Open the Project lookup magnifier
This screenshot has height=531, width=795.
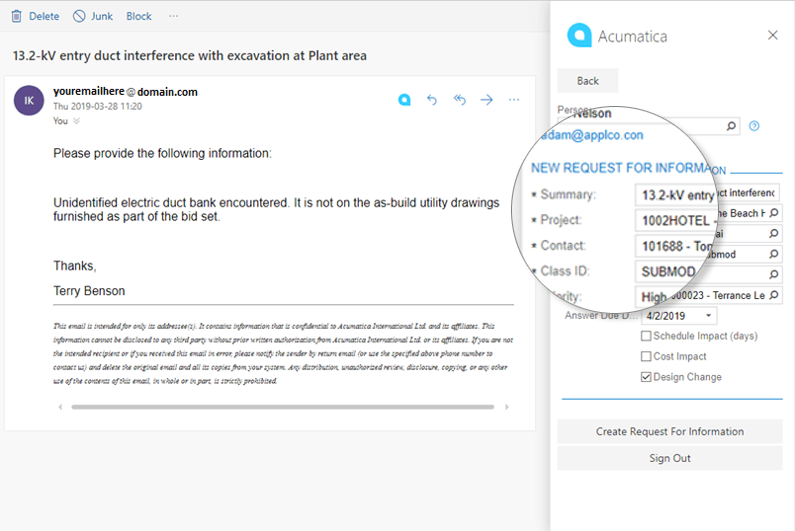point(774,213)
